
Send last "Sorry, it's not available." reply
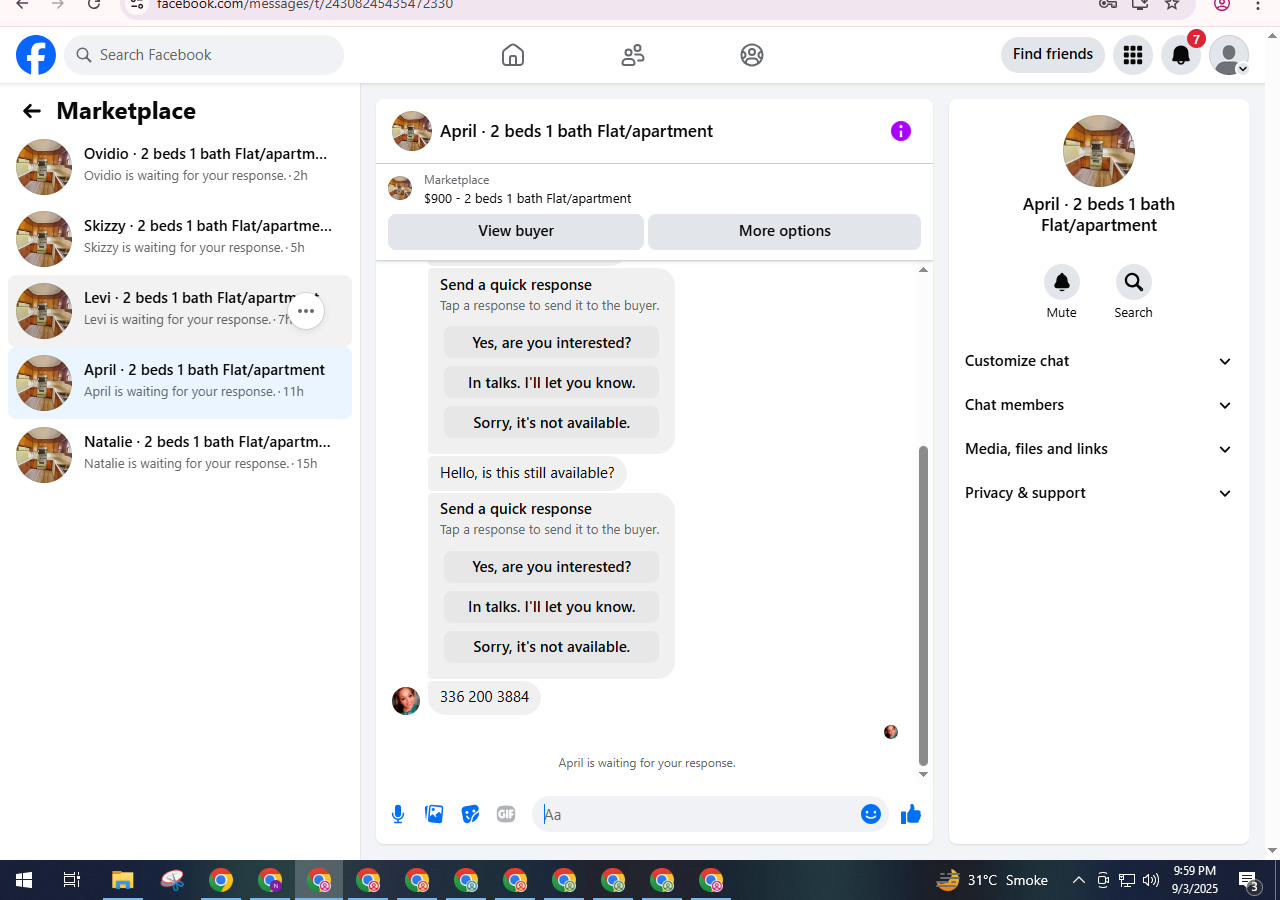[552, 647]
